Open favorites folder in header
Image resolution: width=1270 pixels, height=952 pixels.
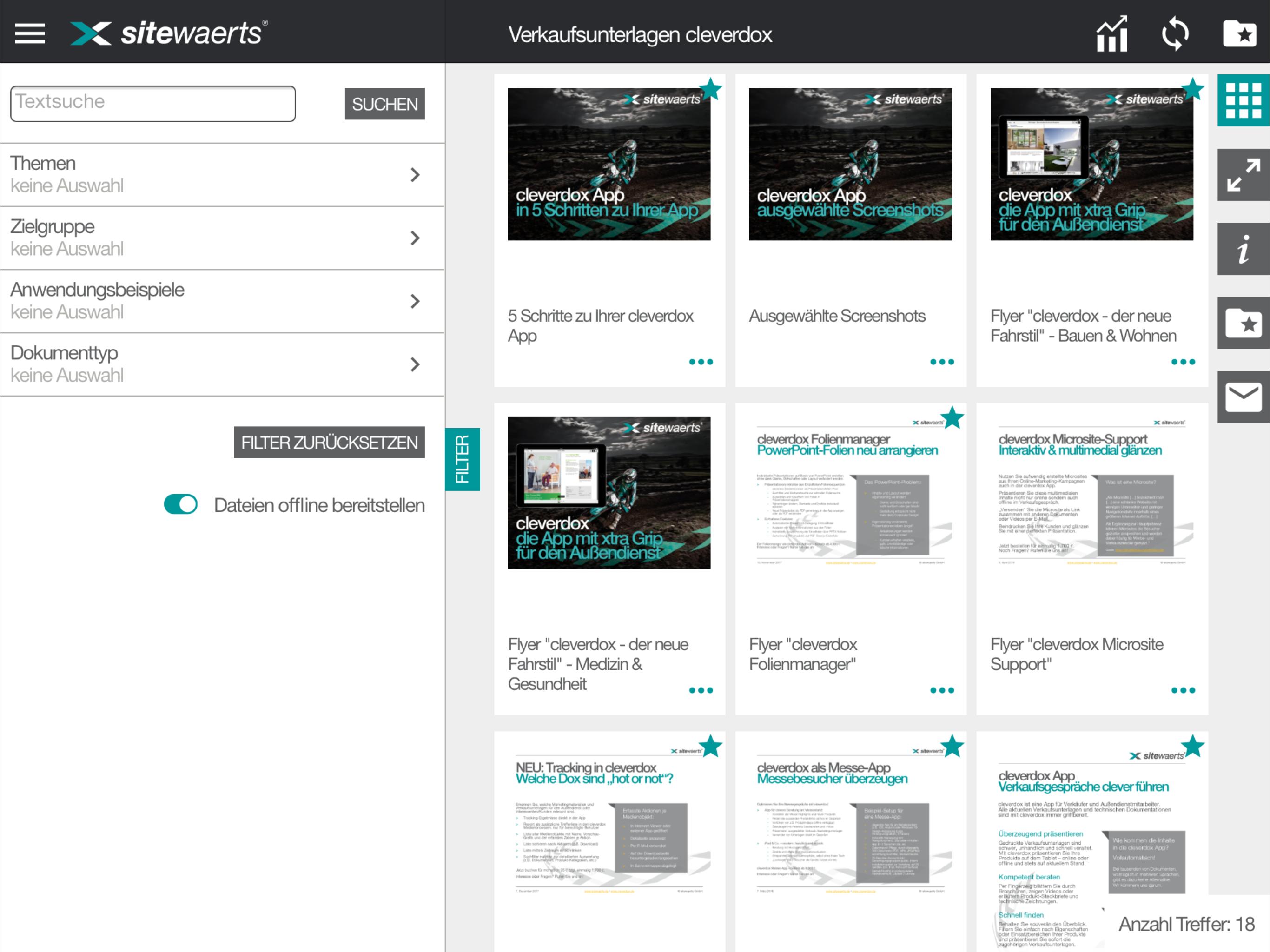click(x=1240, y=34)
